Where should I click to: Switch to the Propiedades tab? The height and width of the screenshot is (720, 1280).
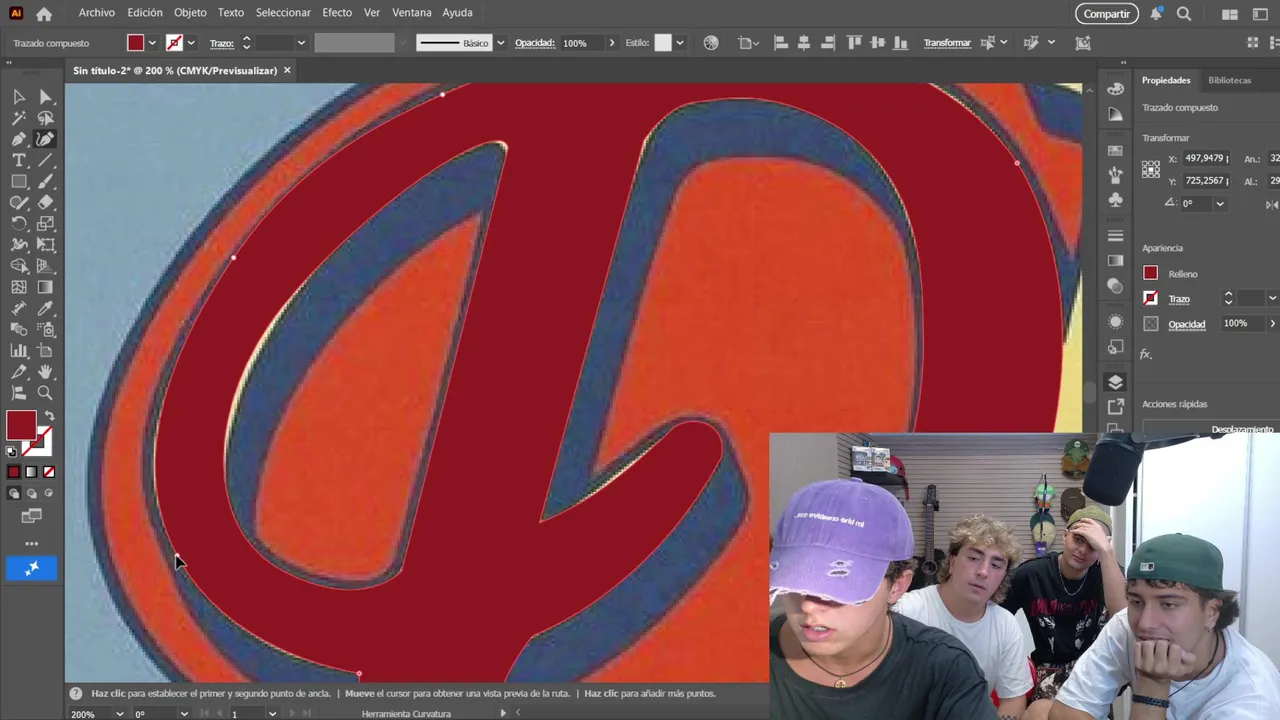[x=1166, y=80]
